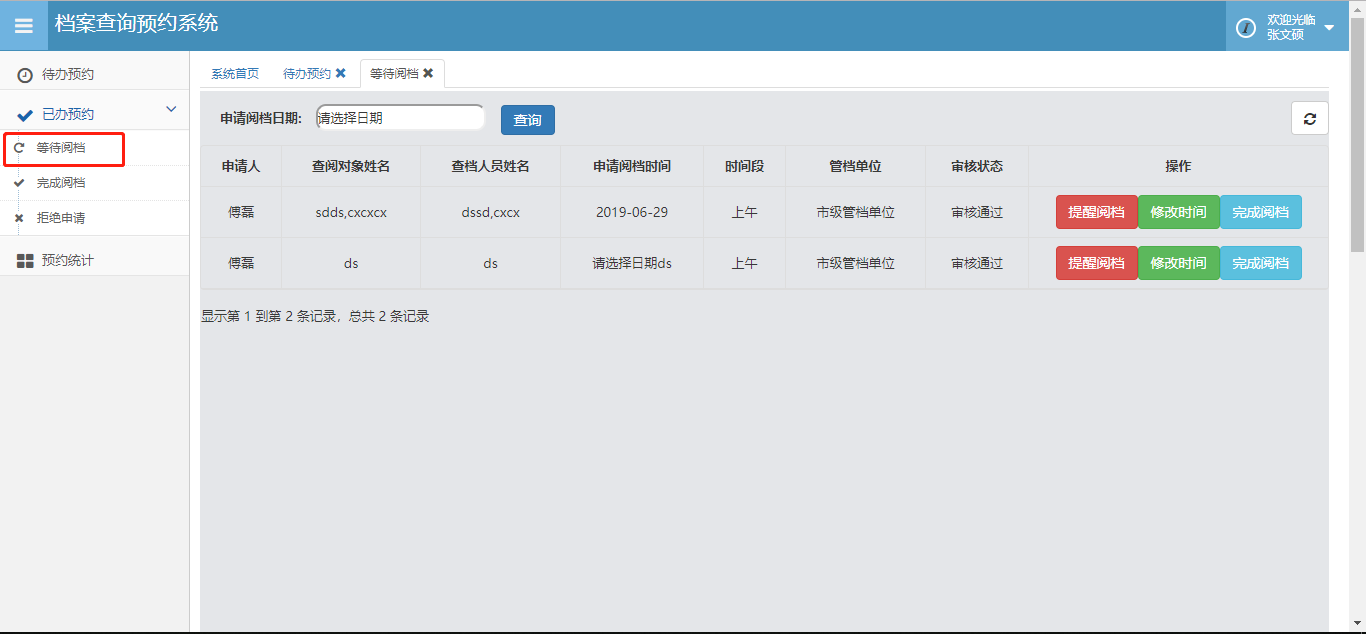1366x634 pixels.
Task: Click 修改时间 in the second table row
Action: point(1178,263)
